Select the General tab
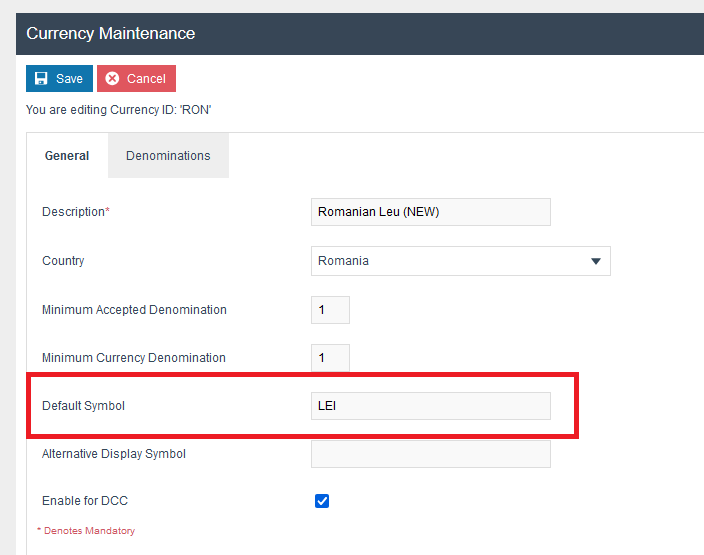 tap(67, 156)
